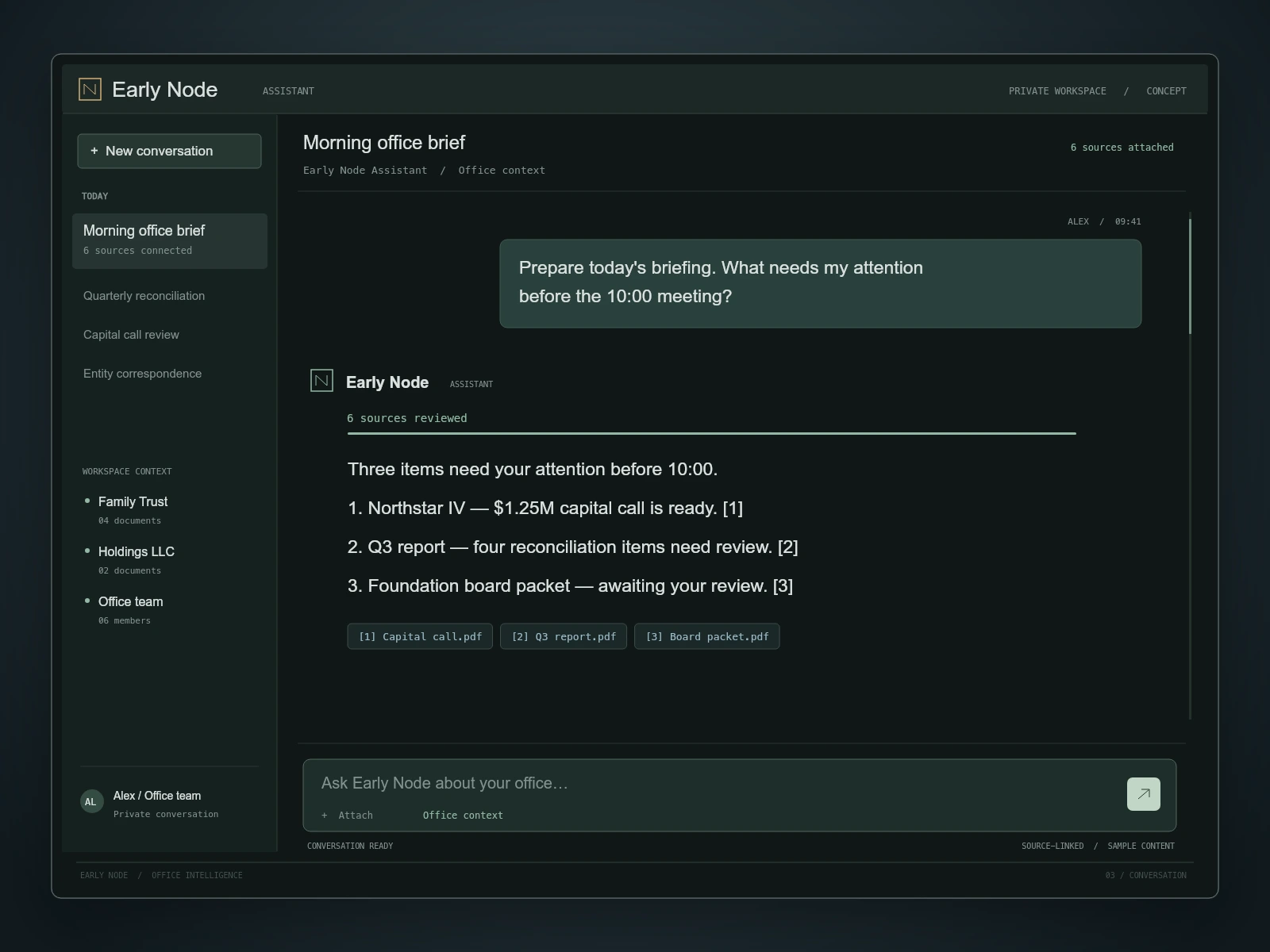Click the 04 documents label under Family Trust

[129, 520]
